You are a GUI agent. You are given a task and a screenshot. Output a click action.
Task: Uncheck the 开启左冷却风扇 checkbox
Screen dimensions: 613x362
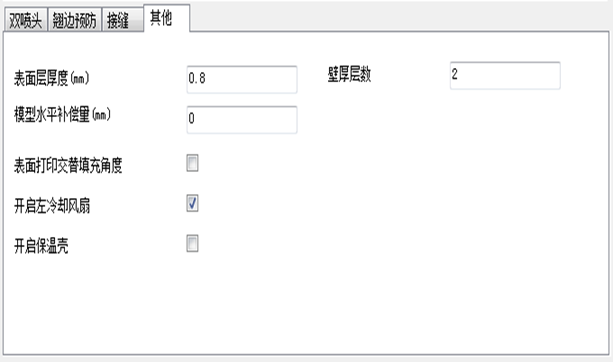point(192,203)
